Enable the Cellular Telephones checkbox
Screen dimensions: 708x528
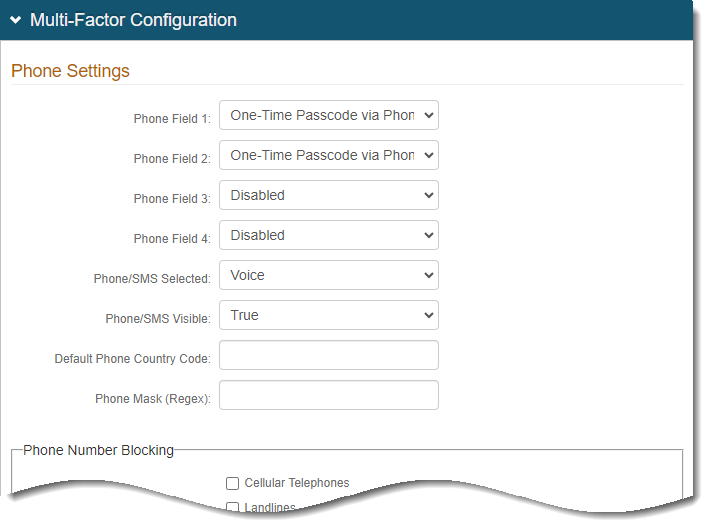232,484
